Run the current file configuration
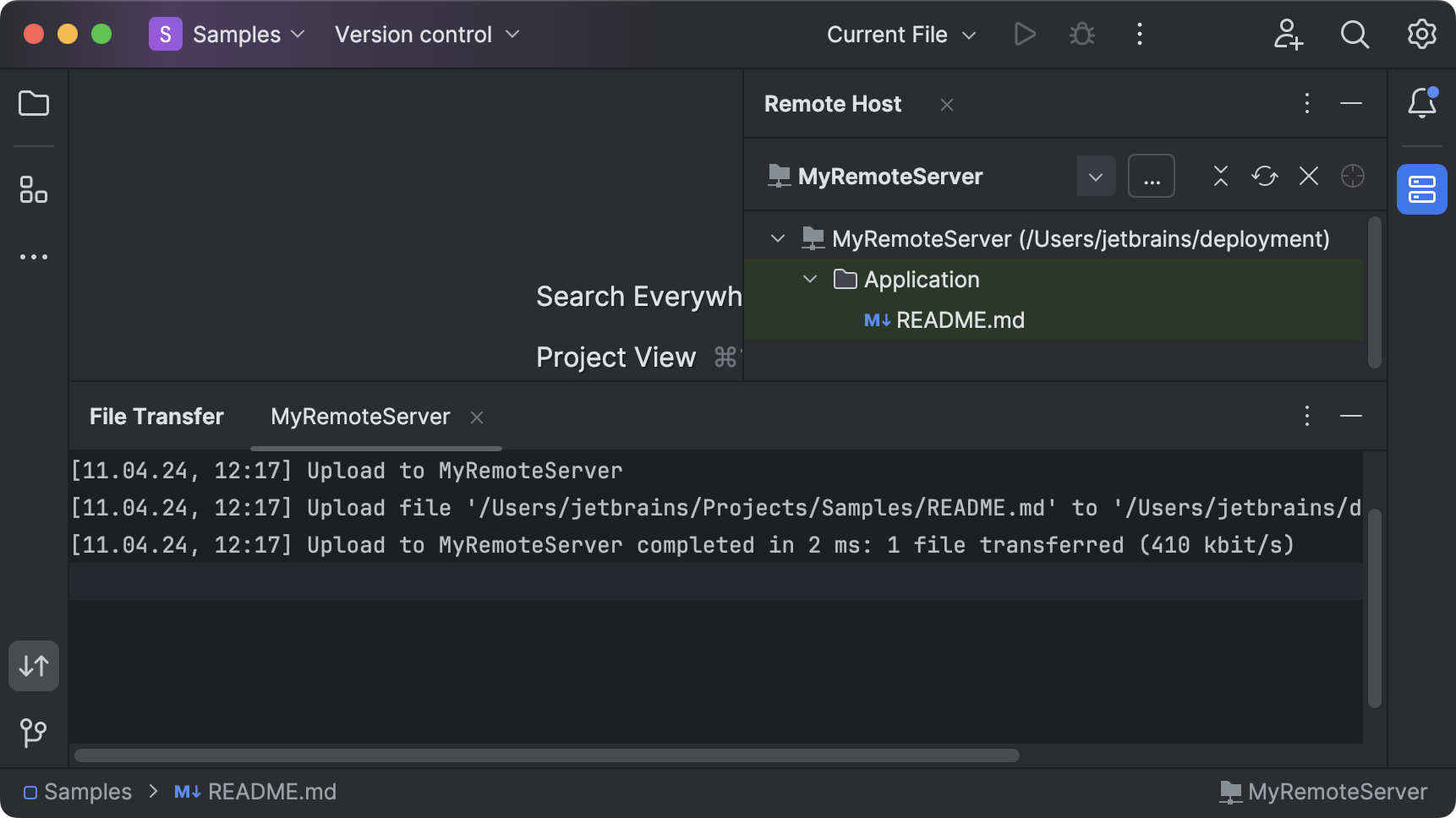Viewport: 1456px width, 818px height. [x=1024, y=34]
